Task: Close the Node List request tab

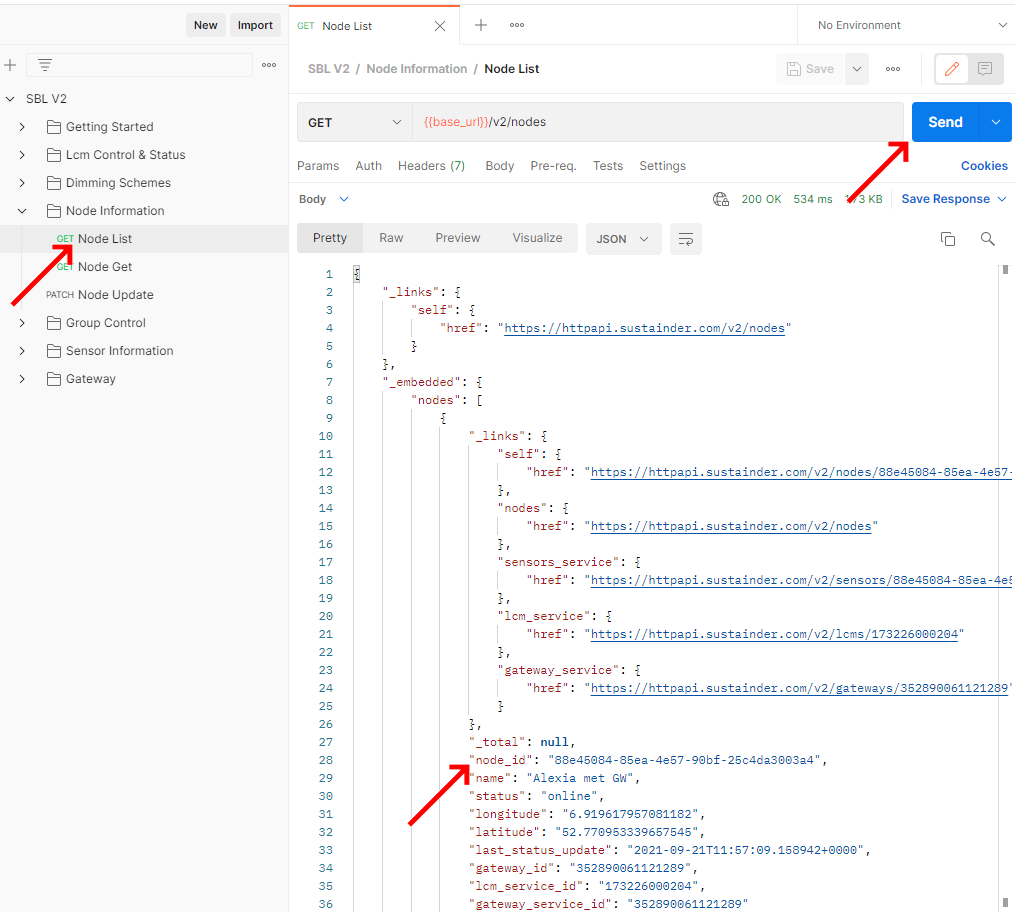Action: tap(440, 26)
